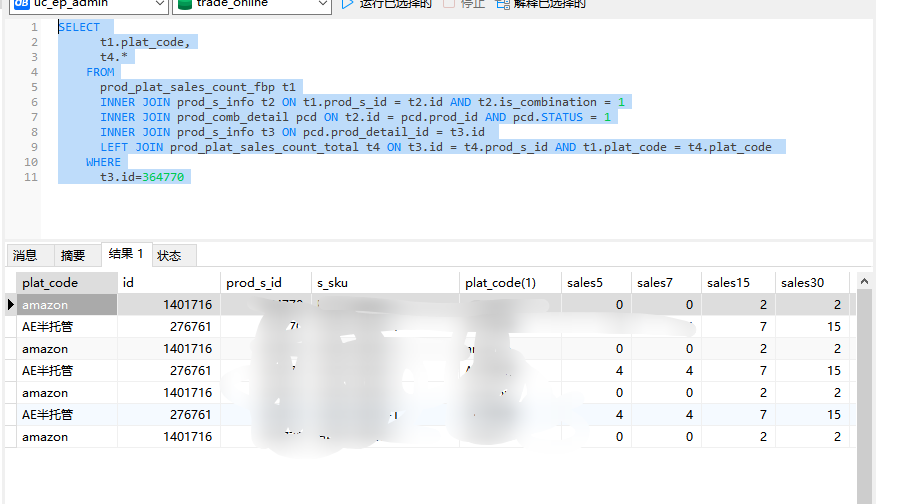This screenshot has width=910, height=504.
Task: Click the uc_ep_admin connection icon
Action: 19,4
